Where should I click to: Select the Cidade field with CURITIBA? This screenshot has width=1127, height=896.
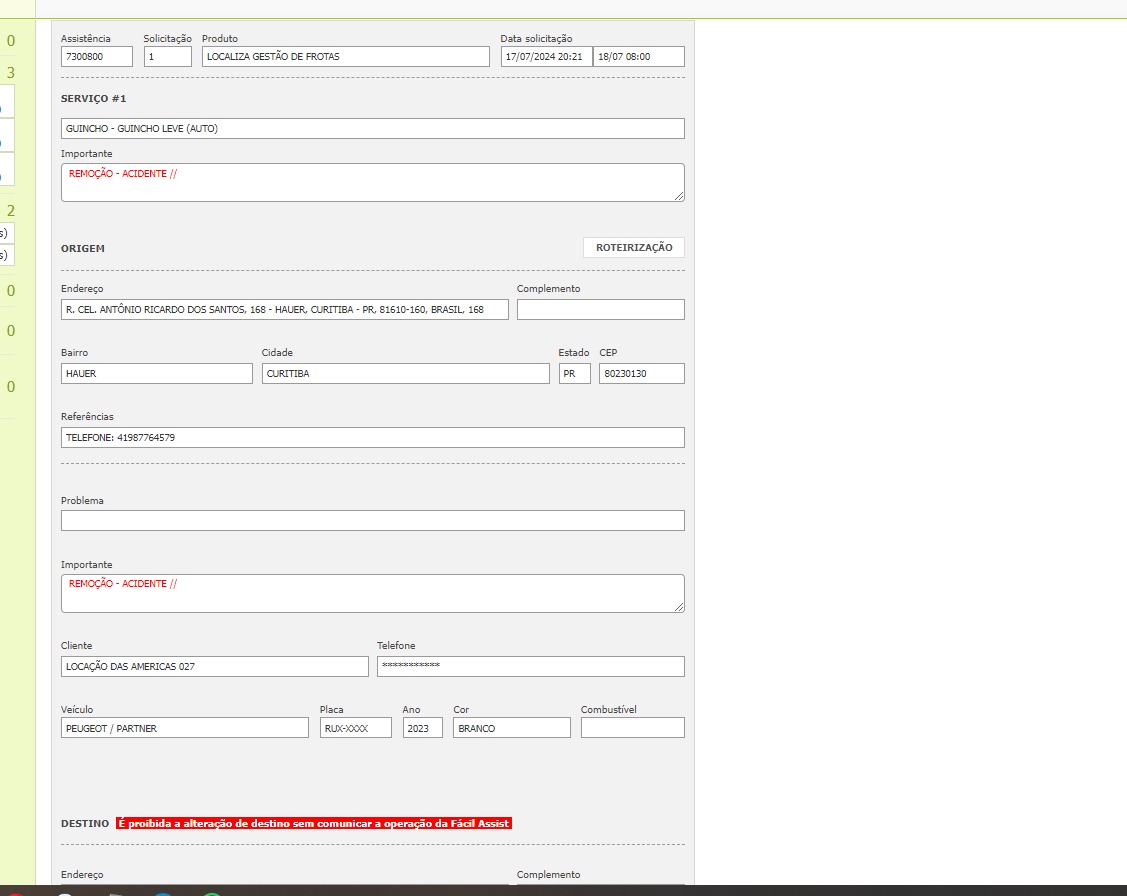[x=405, y=374]
